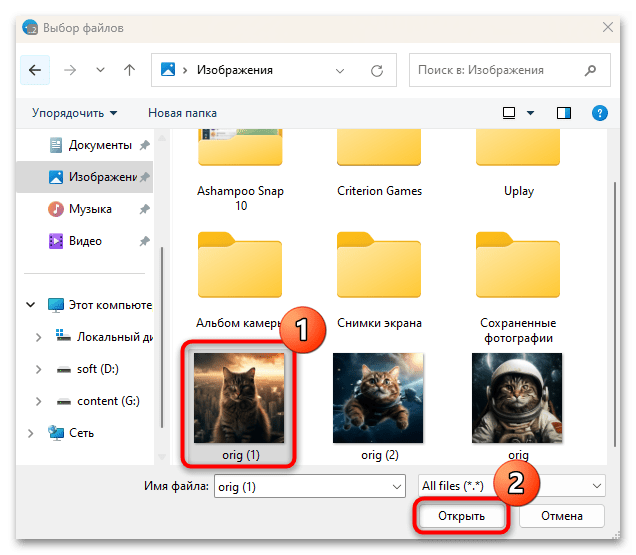
Task: Unpin Документы using its pin icon
Action: coord(144,145)
